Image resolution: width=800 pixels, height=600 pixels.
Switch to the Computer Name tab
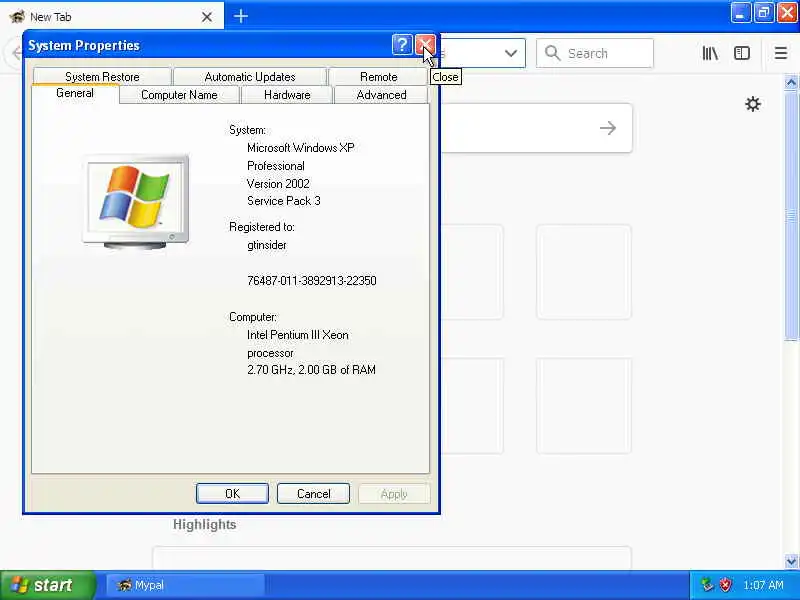179,95
